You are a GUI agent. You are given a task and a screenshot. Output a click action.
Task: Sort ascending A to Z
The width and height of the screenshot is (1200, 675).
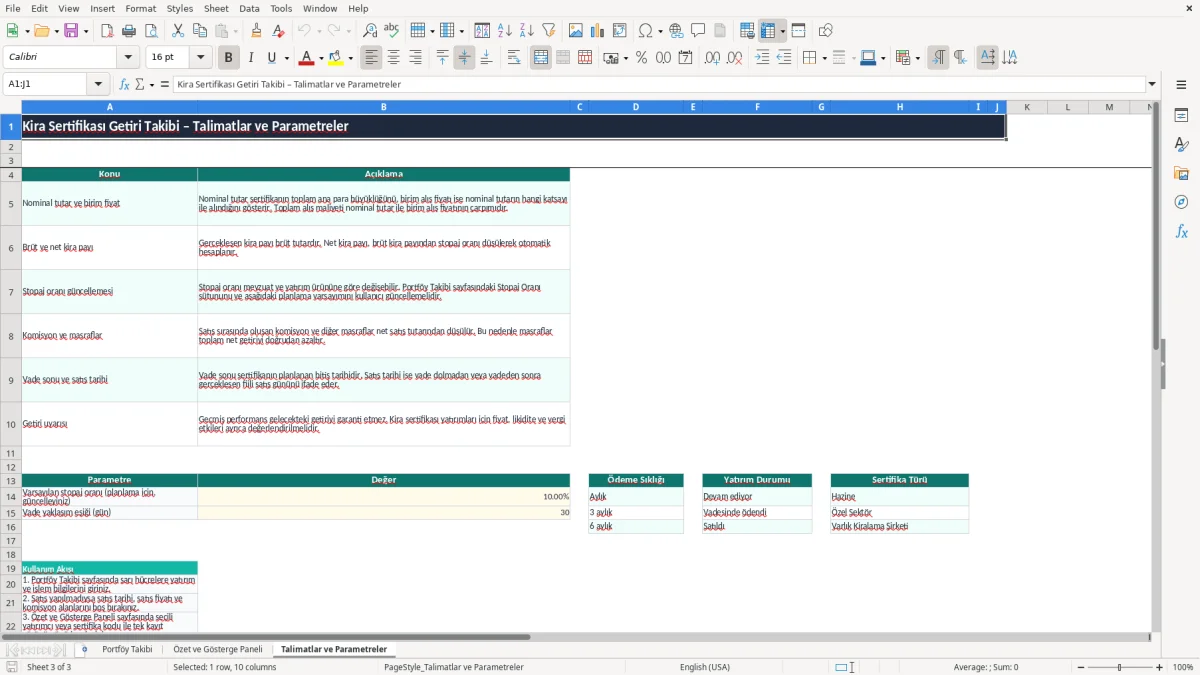point(505,31)
